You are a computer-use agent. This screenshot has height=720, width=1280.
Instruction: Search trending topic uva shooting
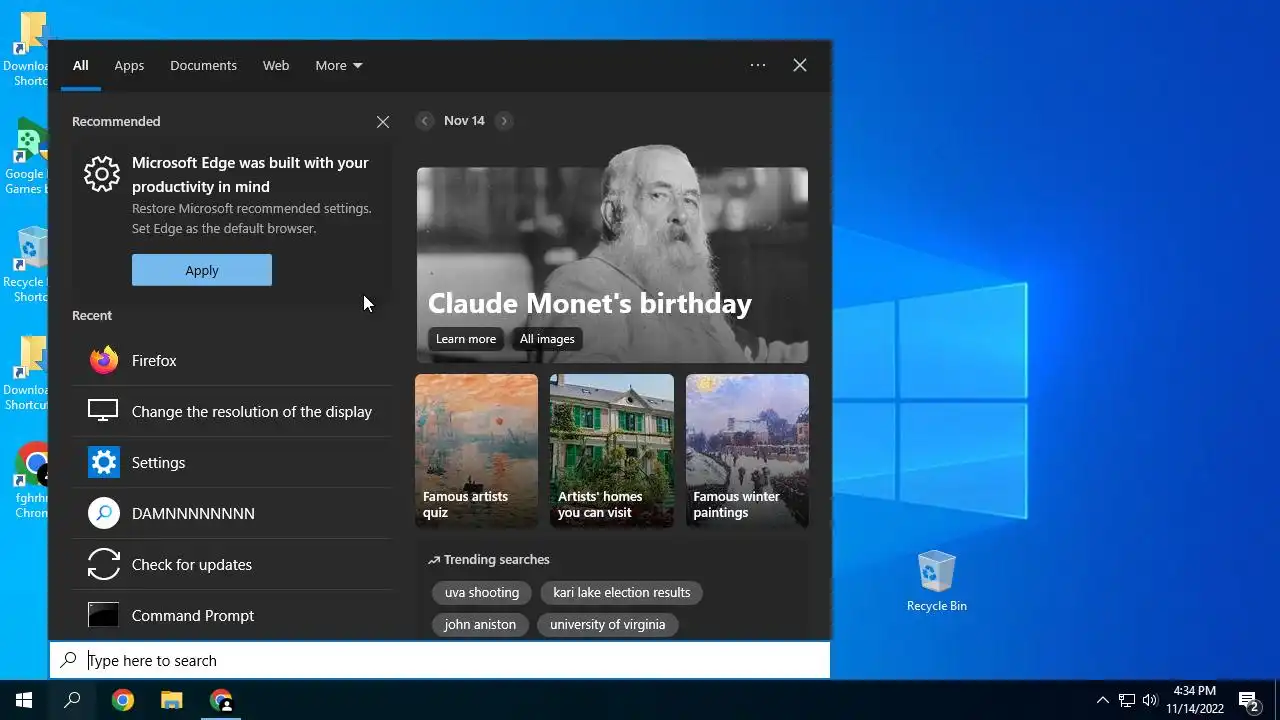point(482,592)
